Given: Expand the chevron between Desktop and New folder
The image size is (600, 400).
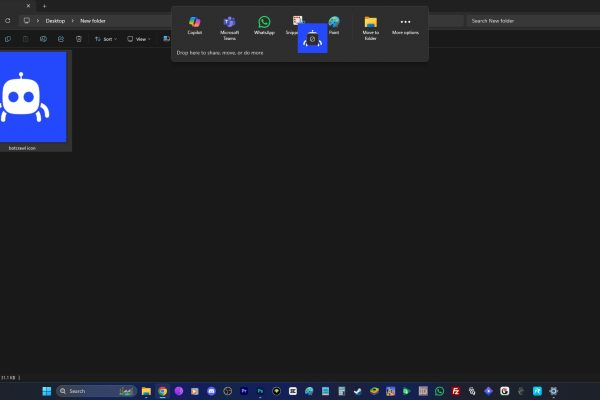Looking at the screenshot, I should (x=73, y=21).
